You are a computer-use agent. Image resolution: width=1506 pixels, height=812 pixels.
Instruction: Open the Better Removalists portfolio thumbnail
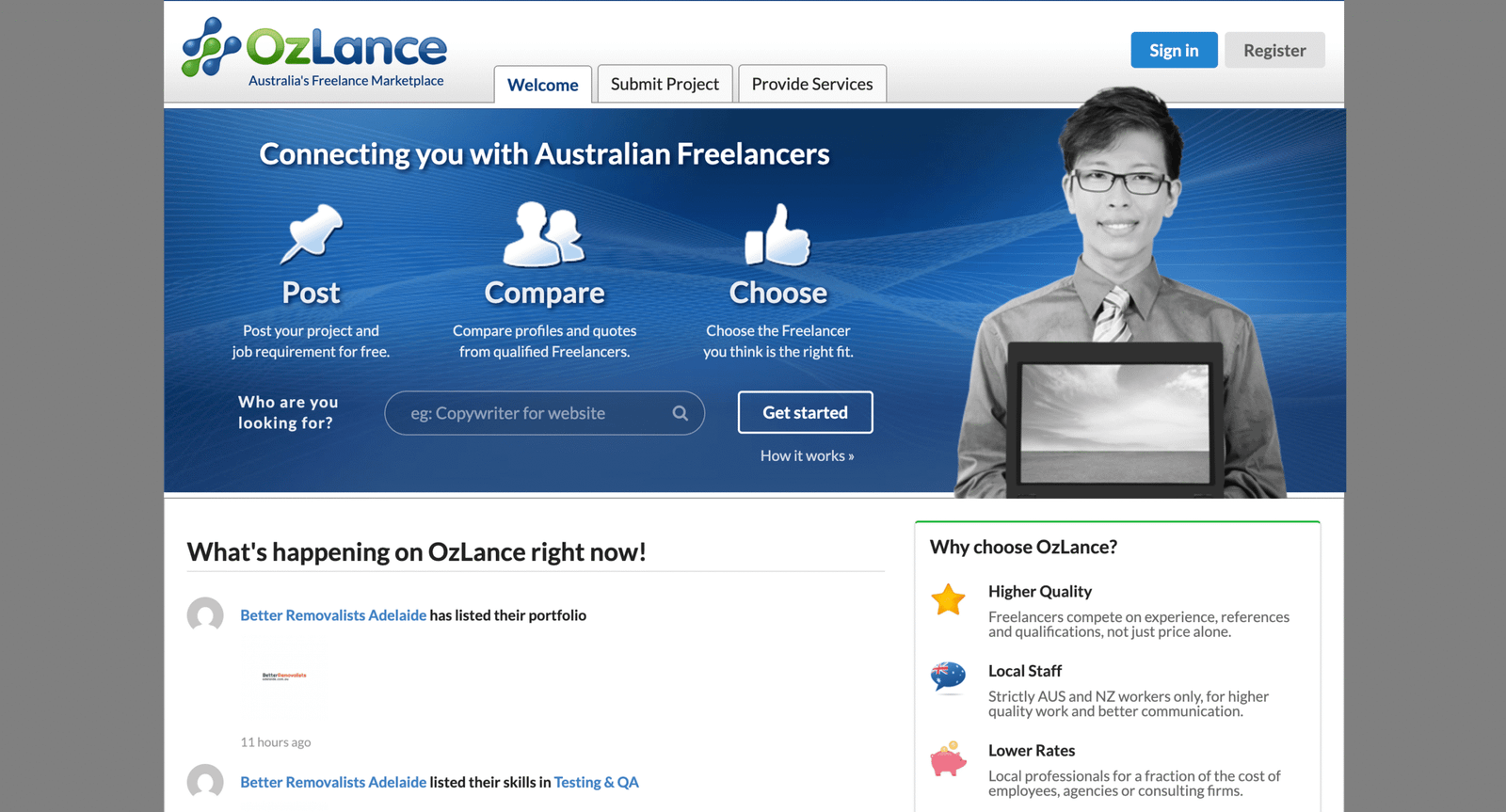coord(284,676)
